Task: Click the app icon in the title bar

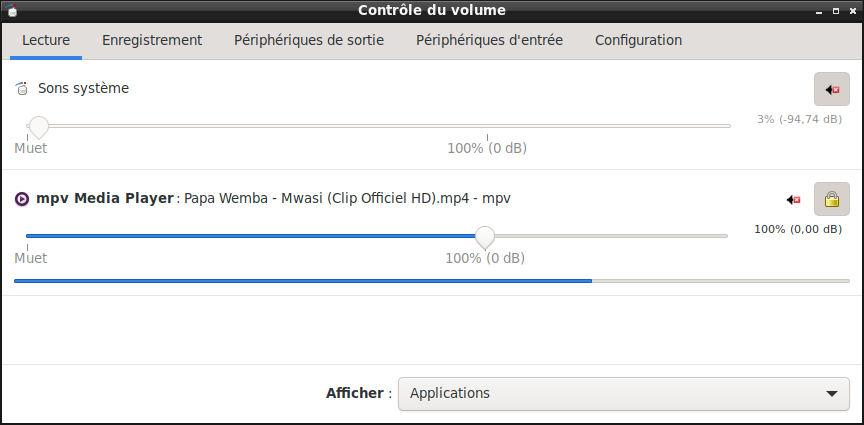Action: pyautogui.click(x=12, y=10)
